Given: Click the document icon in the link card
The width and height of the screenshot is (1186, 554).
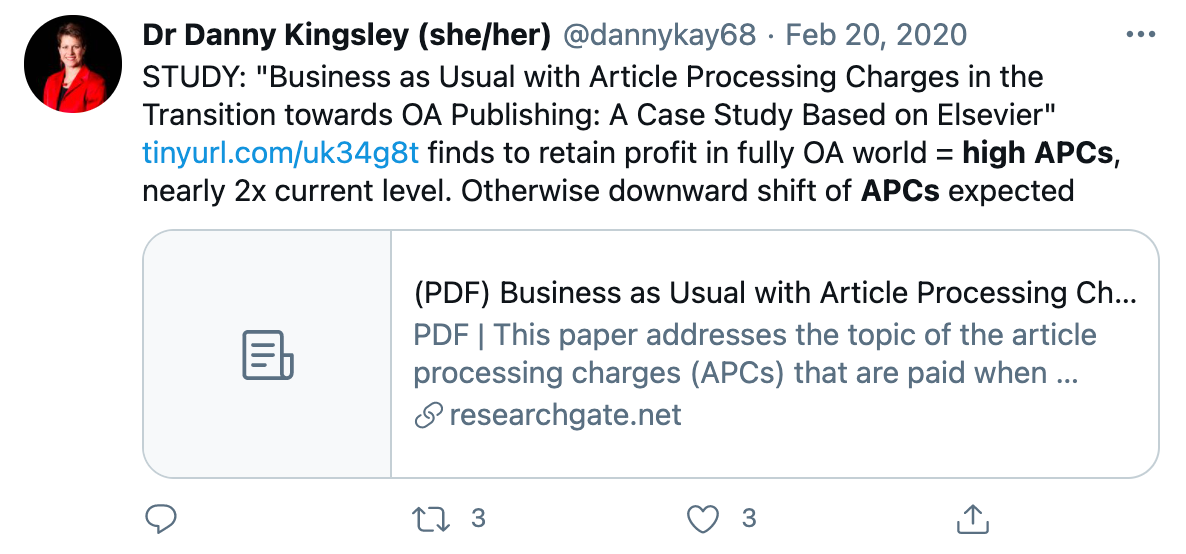Looking at the screenshot, I should [x=267, y=354].
